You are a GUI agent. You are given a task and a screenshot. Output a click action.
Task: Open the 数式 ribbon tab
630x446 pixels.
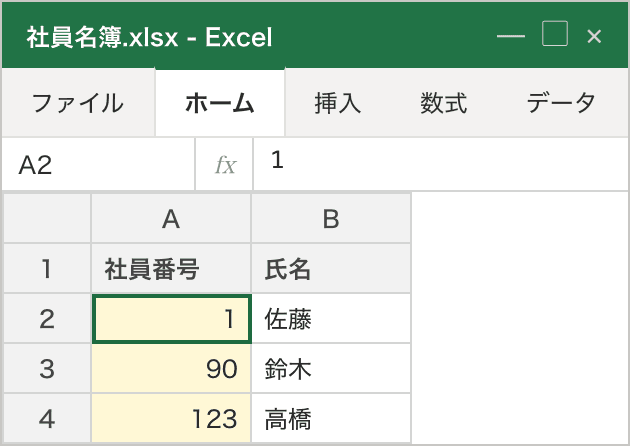tap(444, 103)
